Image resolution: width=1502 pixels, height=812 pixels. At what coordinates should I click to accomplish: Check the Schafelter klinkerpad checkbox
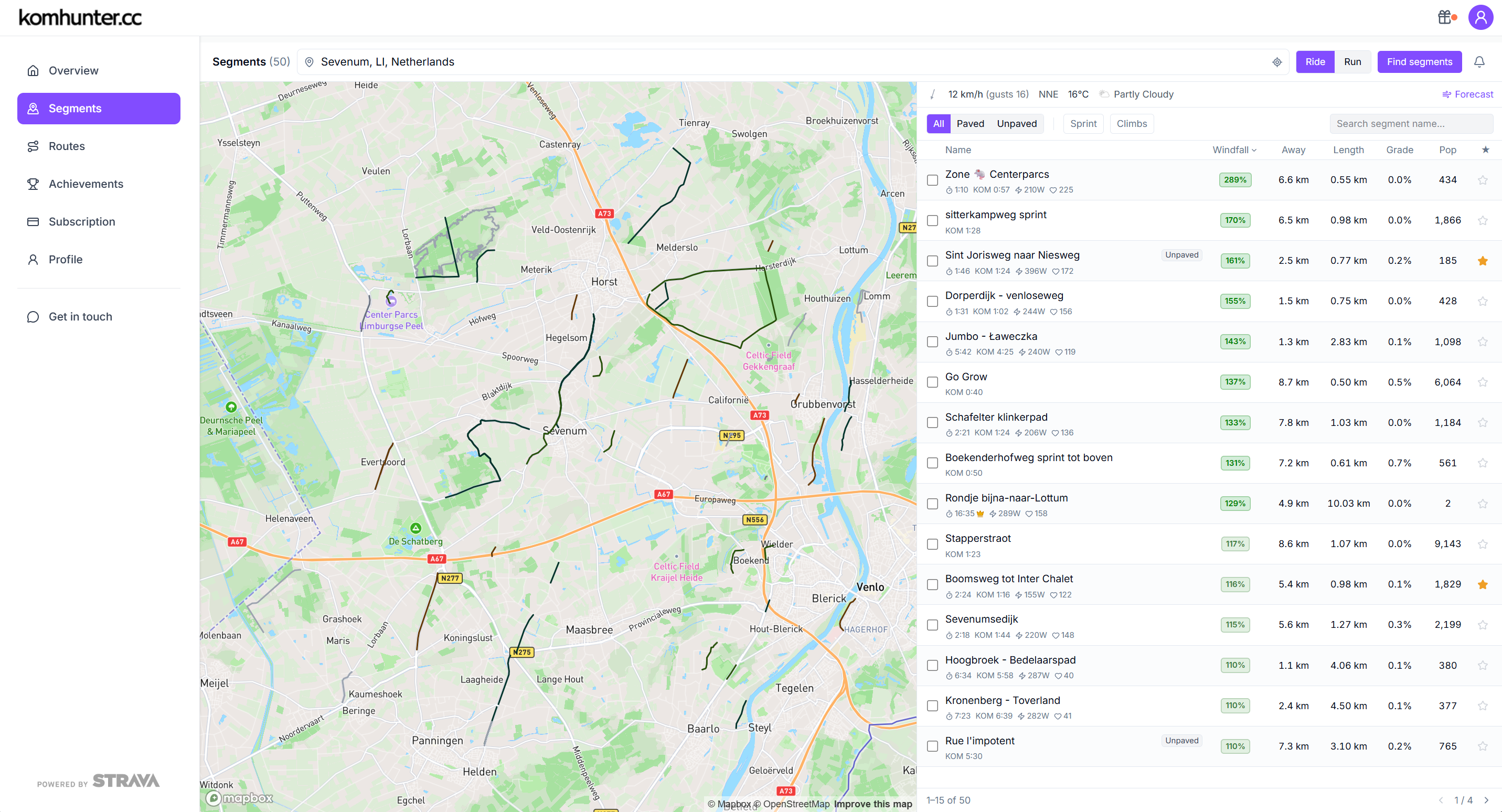(x=932, y=423)
